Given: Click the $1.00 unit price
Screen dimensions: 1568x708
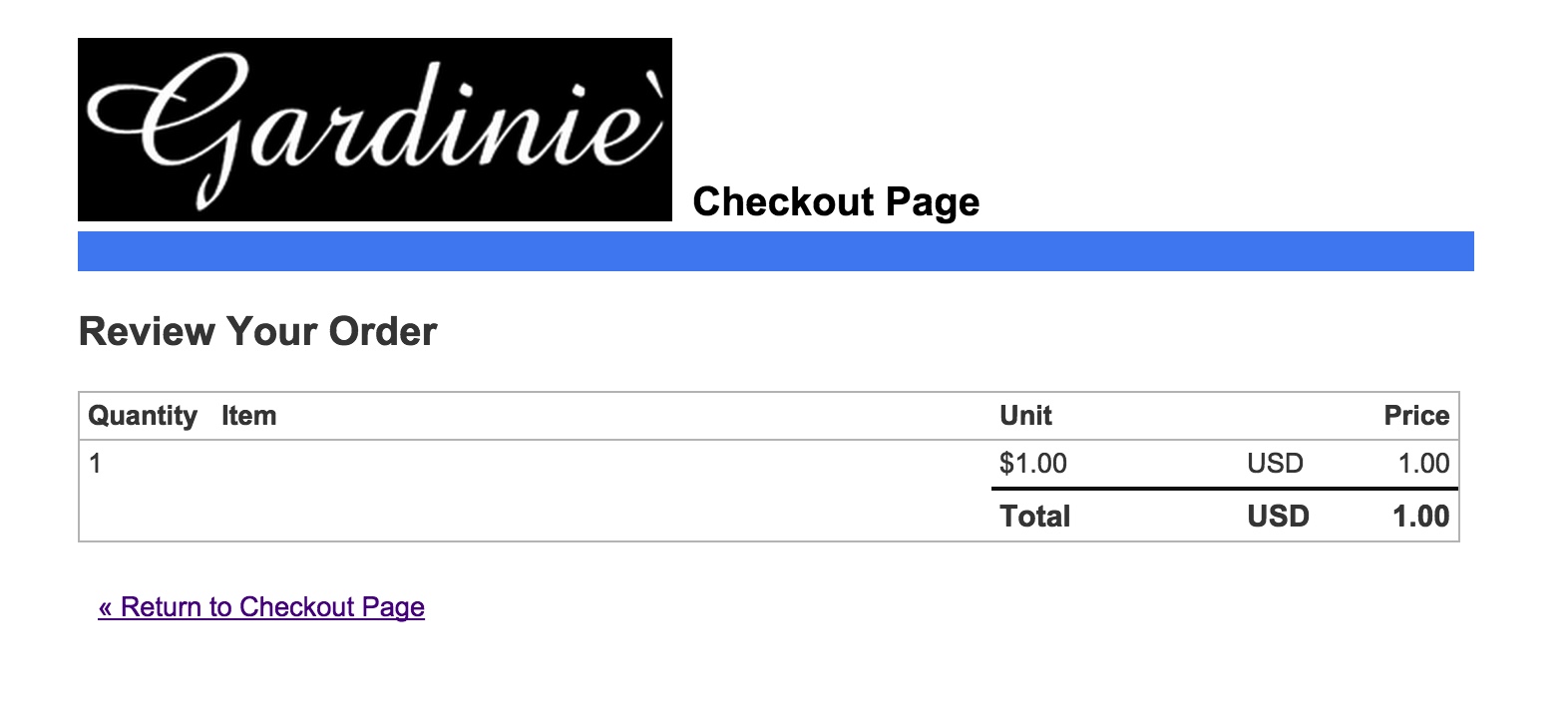Looking at the screenshot, I should coord(1032,464).
